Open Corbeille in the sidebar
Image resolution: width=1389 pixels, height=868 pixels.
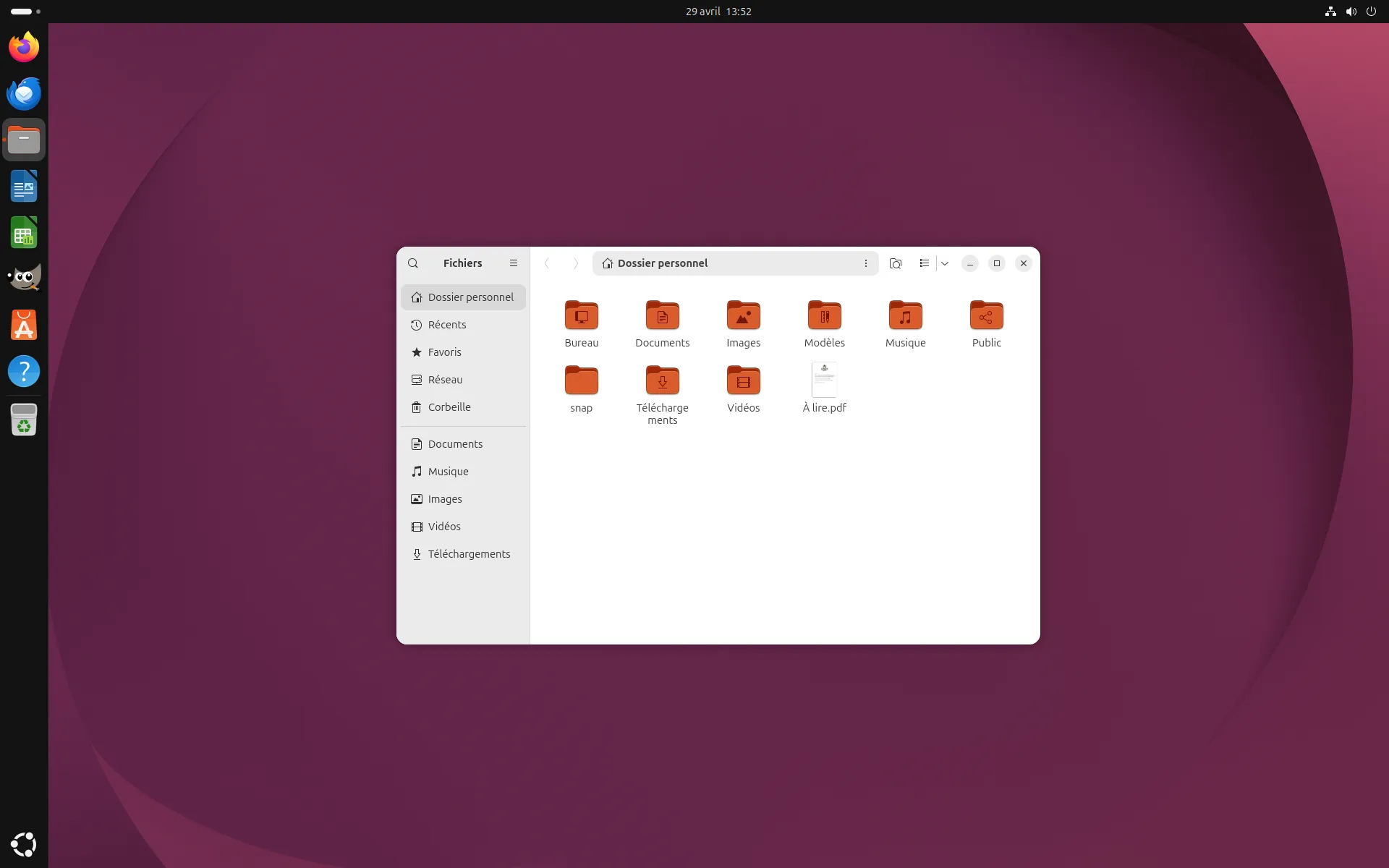[x=463, y=407]
